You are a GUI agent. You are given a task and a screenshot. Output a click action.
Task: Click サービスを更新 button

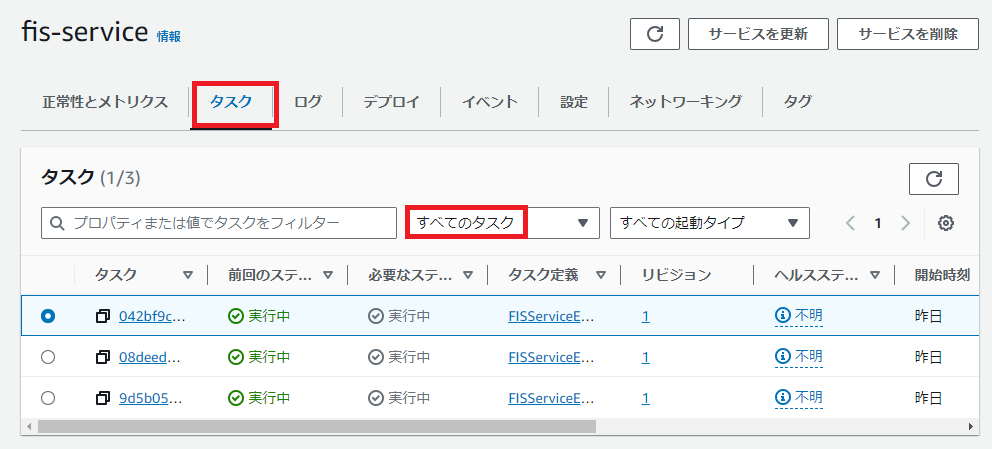pos(758,34)
